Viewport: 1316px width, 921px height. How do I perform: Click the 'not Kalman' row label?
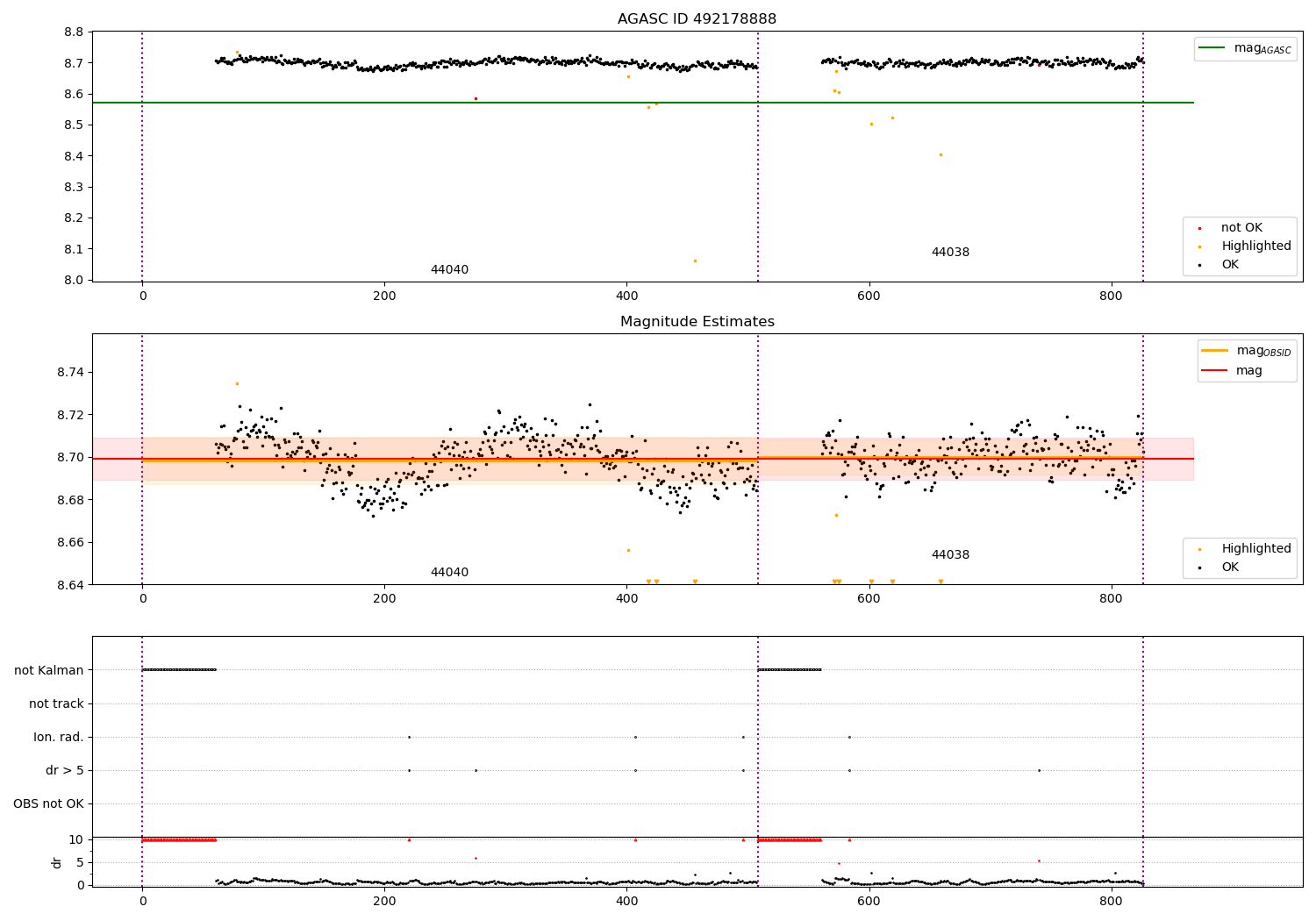pos(49,671)
